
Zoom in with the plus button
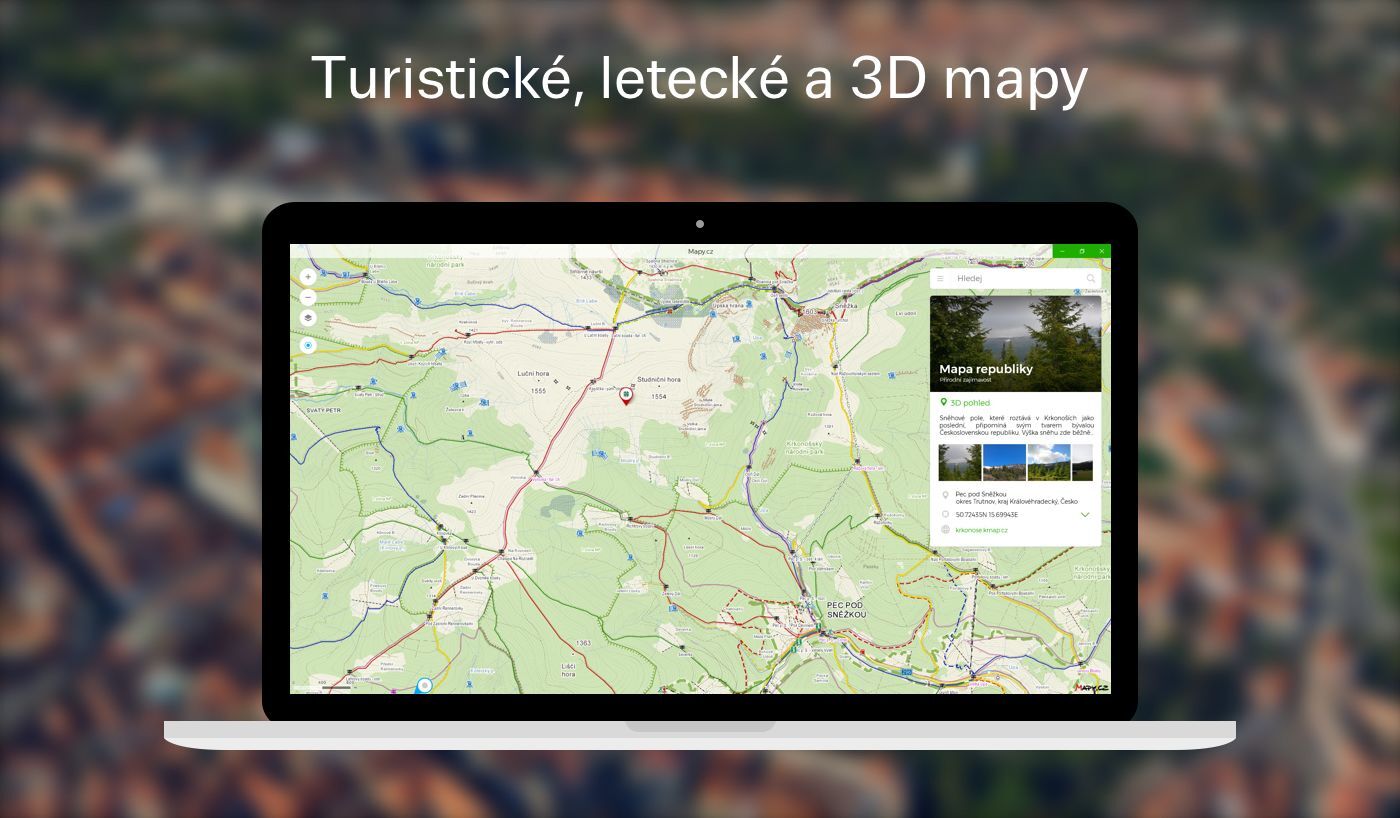(x=308, y=276)
